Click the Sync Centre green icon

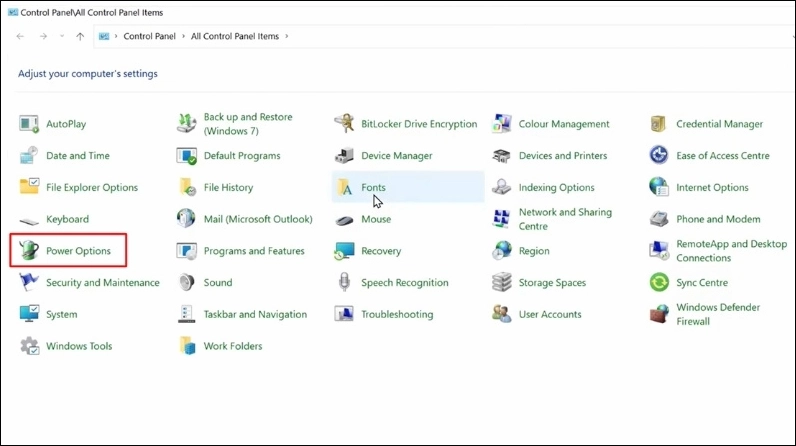point(659,283)
